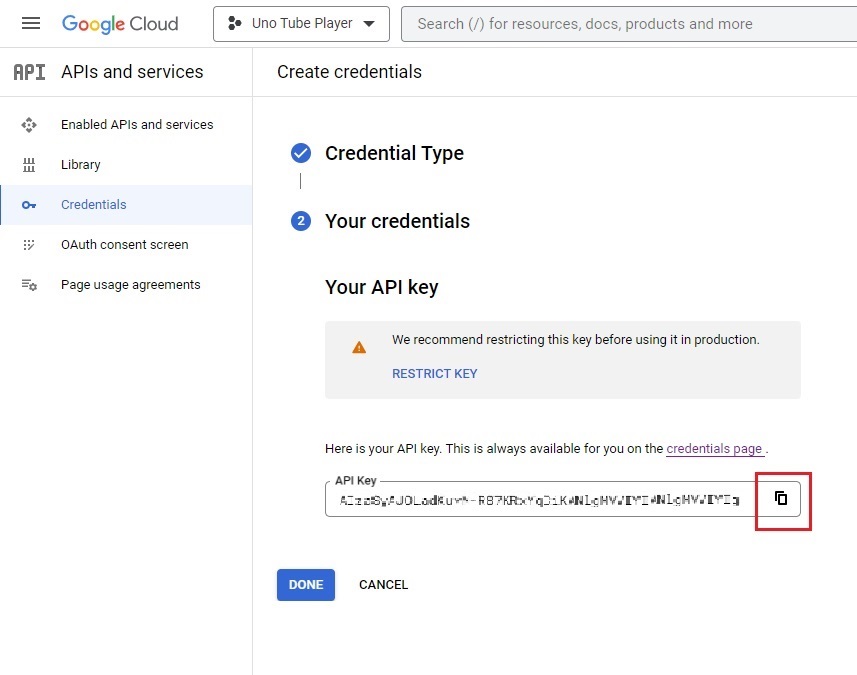Expand the project picker dropdown arrow
857x675 pixels.
[371, 23]
